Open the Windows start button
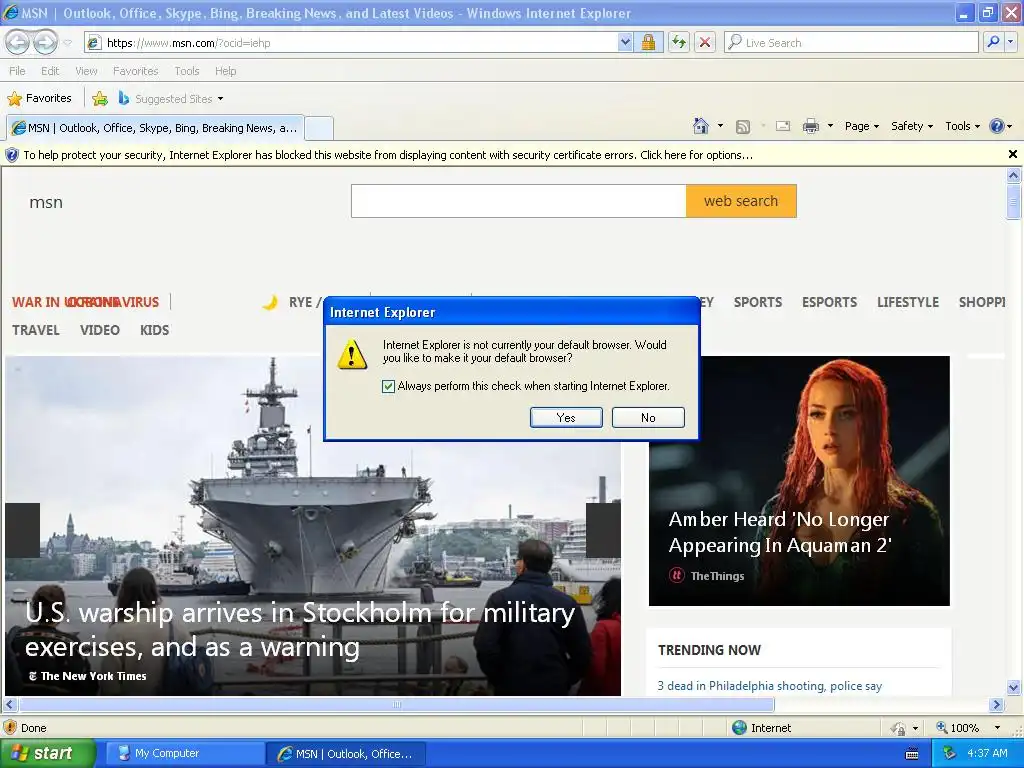The image size is (1024, 768). click(47, 754)
